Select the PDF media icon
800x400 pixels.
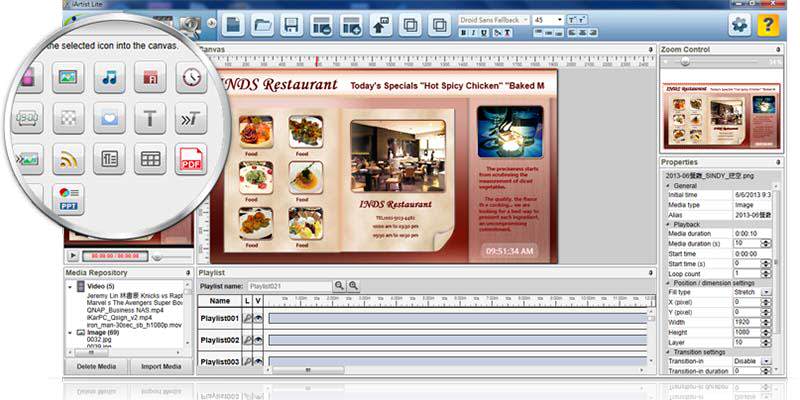191,159
